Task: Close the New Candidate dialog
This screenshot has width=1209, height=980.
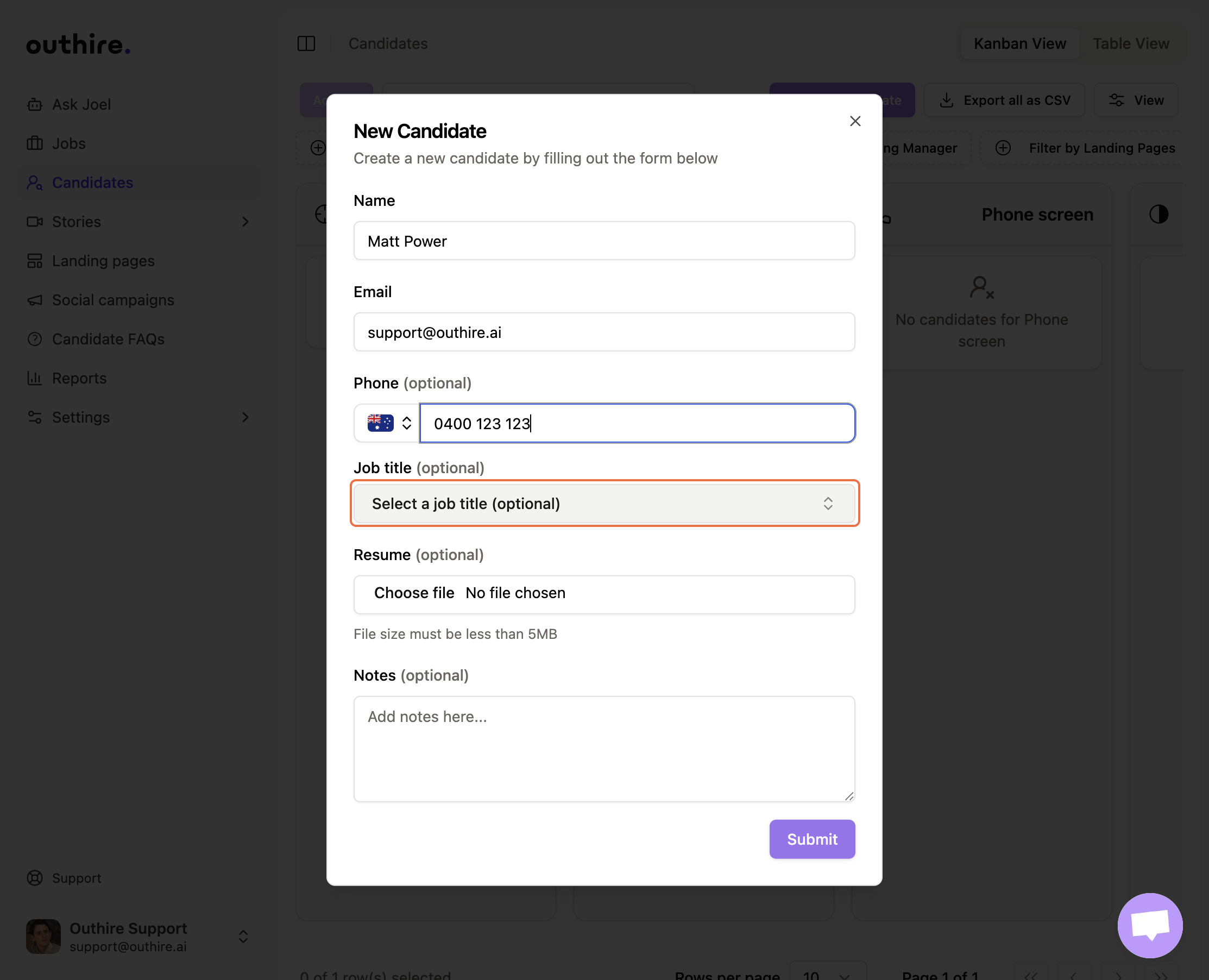Action: 854,121
